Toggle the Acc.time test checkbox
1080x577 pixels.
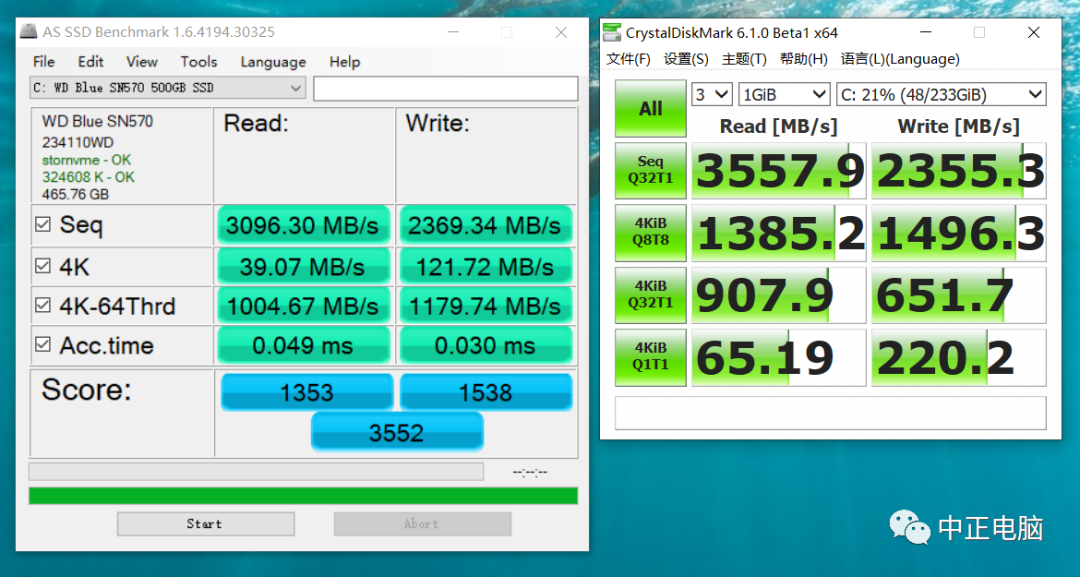click(43, 344)
